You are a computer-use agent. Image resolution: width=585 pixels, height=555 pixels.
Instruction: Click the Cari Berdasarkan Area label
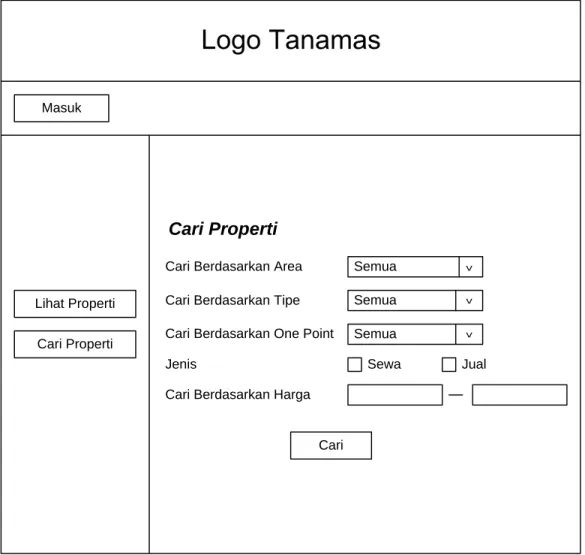tap(234, 266)
